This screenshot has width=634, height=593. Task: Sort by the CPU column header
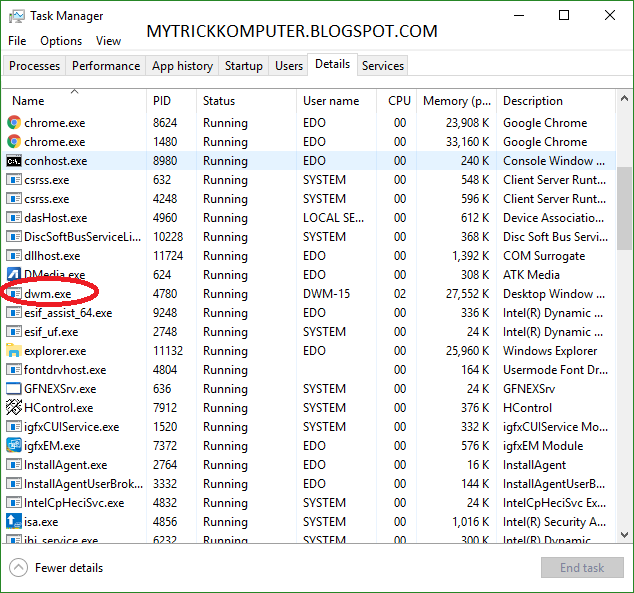click(396, 101)
